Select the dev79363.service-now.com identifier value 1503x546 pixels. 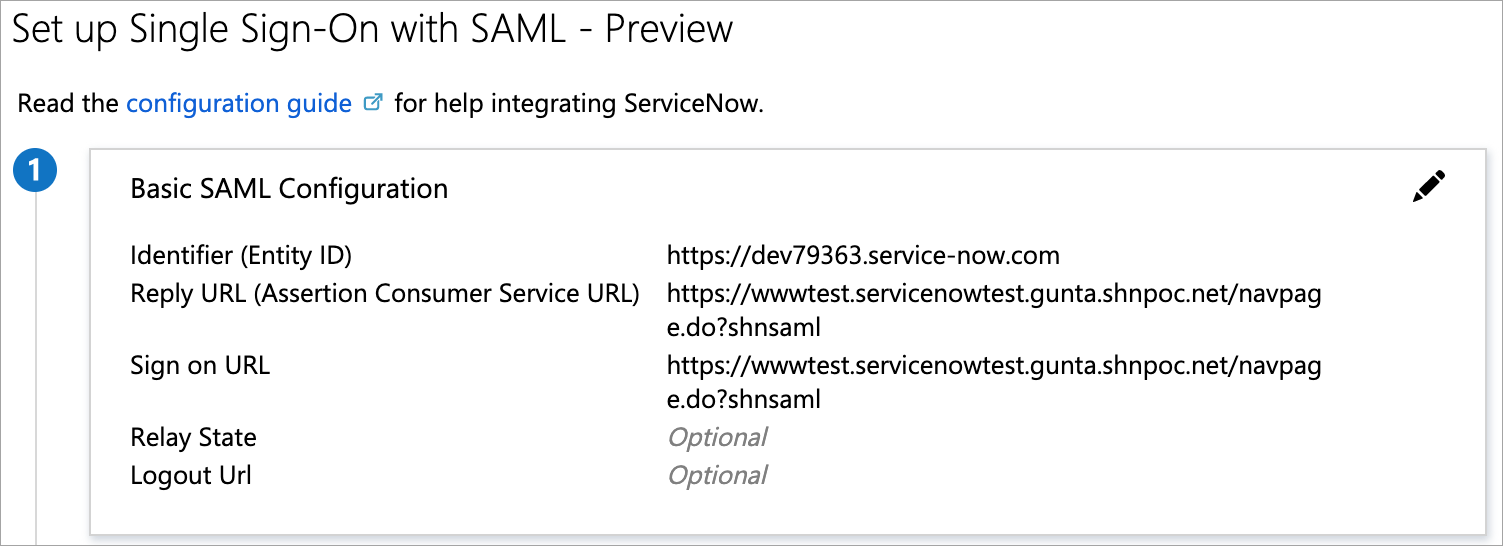click(863, 255)
